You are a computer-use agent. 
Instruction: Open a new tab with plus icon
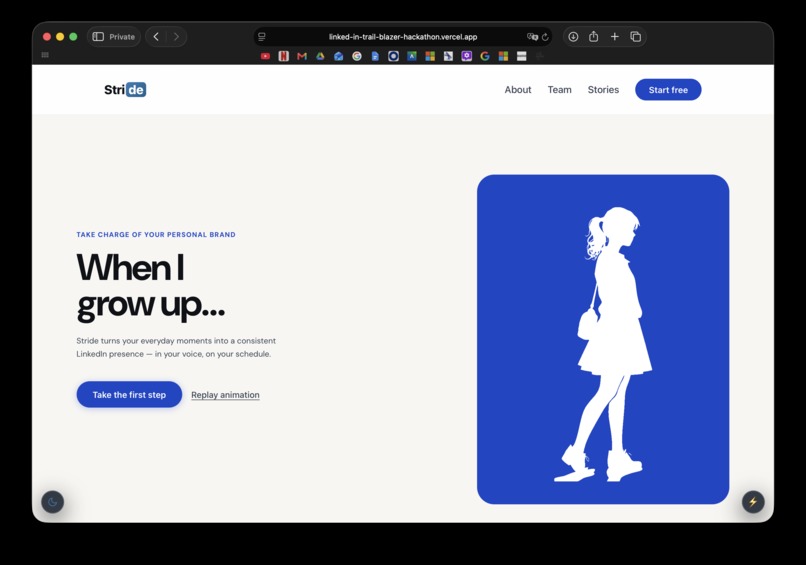(x=615, y=37)
